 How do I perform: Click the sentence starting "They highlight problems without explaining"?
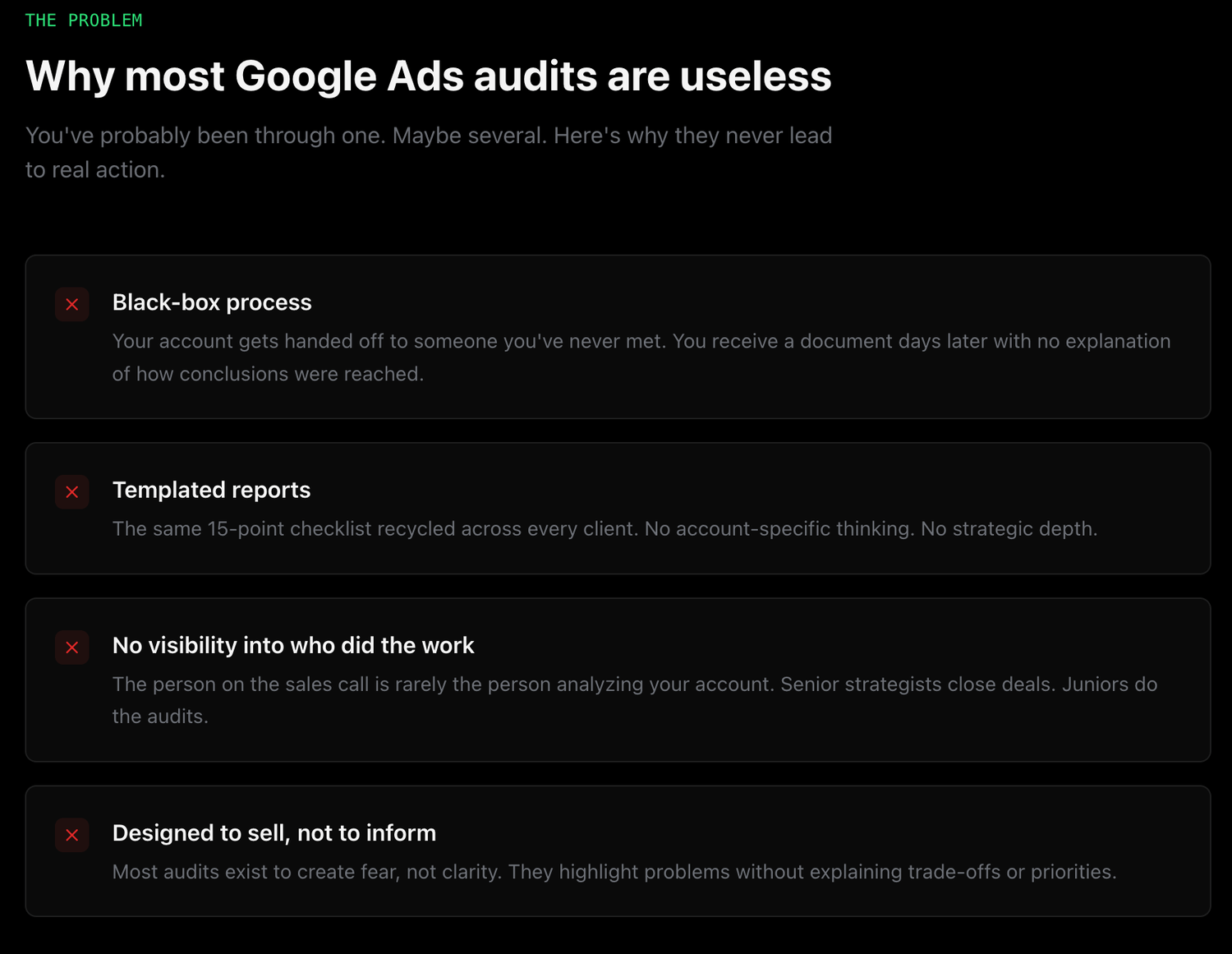(812, 872)
